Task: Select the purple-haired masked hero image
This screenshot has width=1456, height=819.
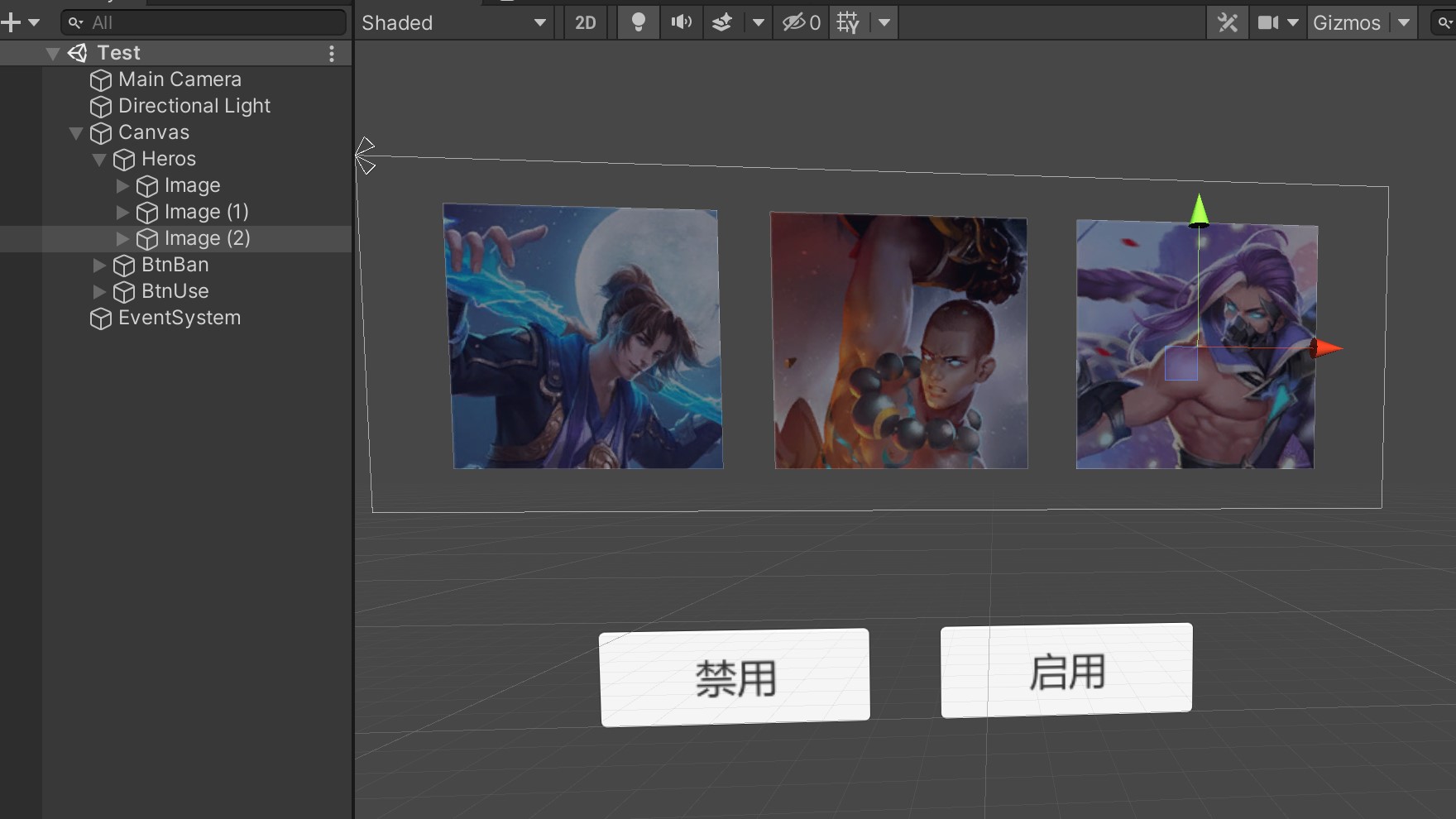Action: click(1196, 344)
